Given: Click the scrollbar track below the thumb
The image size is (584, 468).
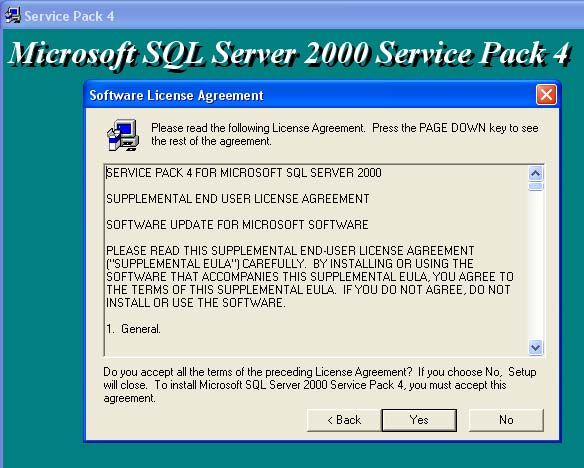Looking at the screenshot, I should click(x=536, y=265).
